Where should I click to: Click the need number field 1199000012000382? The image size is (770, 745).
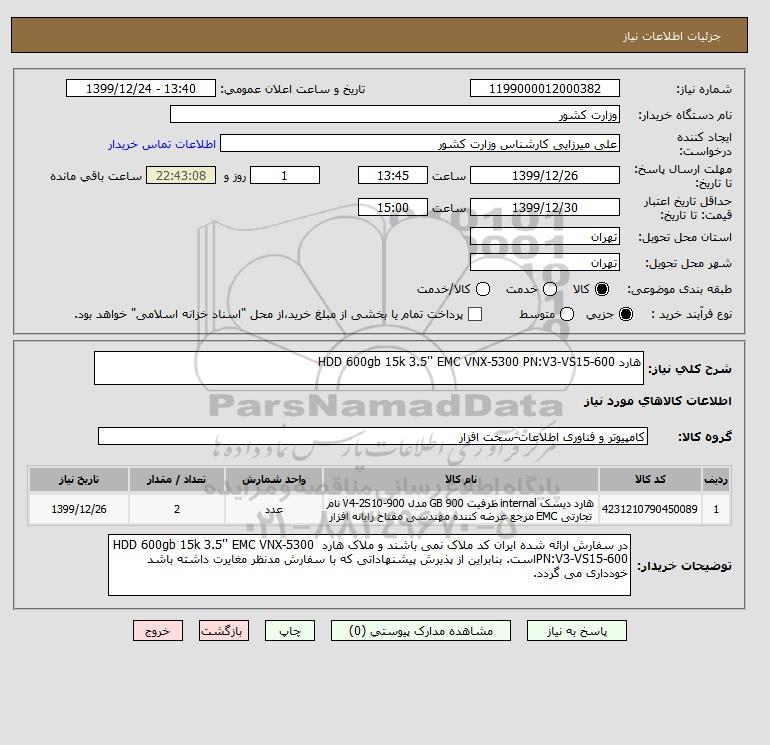tap(545, 88)
